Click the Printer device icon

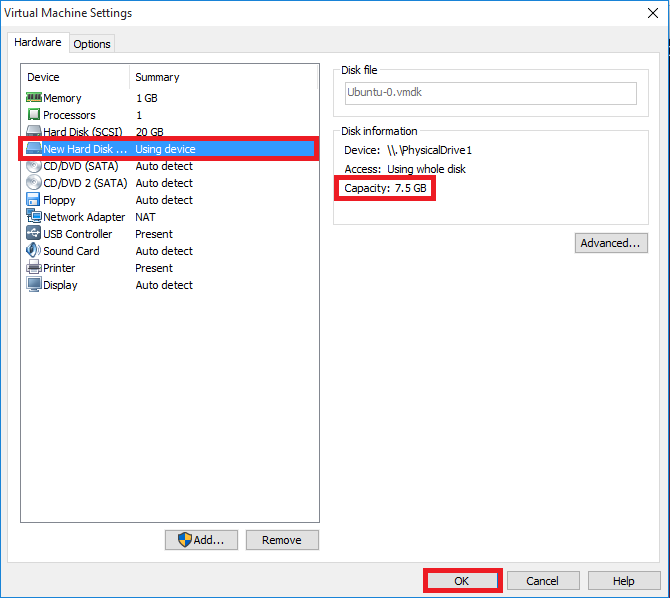pos(33,268)
